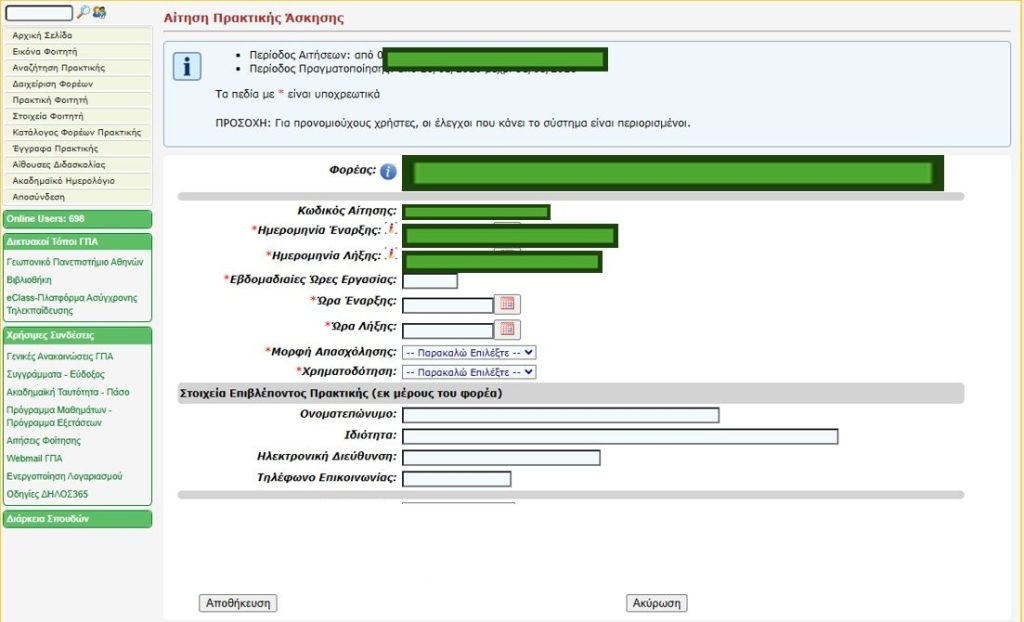Click the users icon beside search
Screen dimensions: 1024x622
100,12
